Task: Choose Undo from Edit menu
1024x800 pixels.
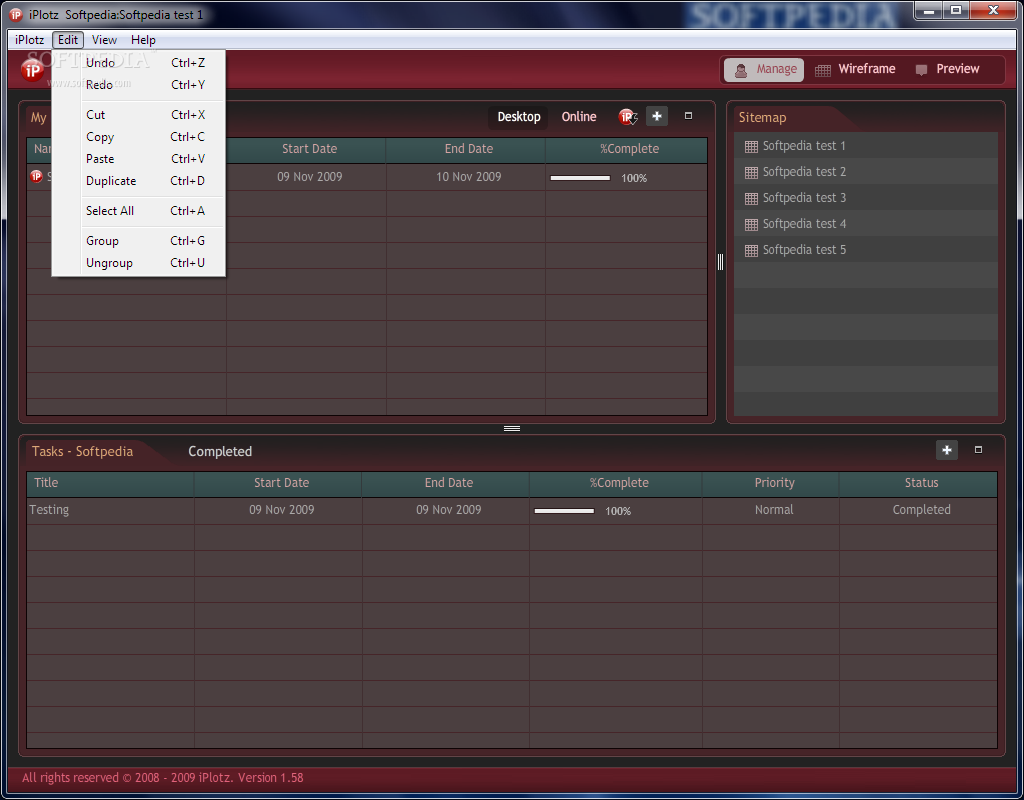Action: pyautogui.click(x=138, y=63)
